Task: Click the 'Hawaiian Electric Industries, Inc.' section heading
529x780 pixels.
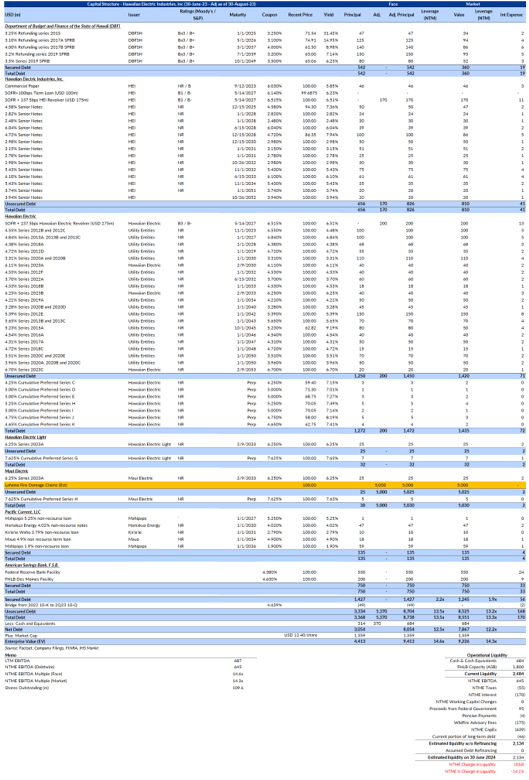Action: pos(34,79)
